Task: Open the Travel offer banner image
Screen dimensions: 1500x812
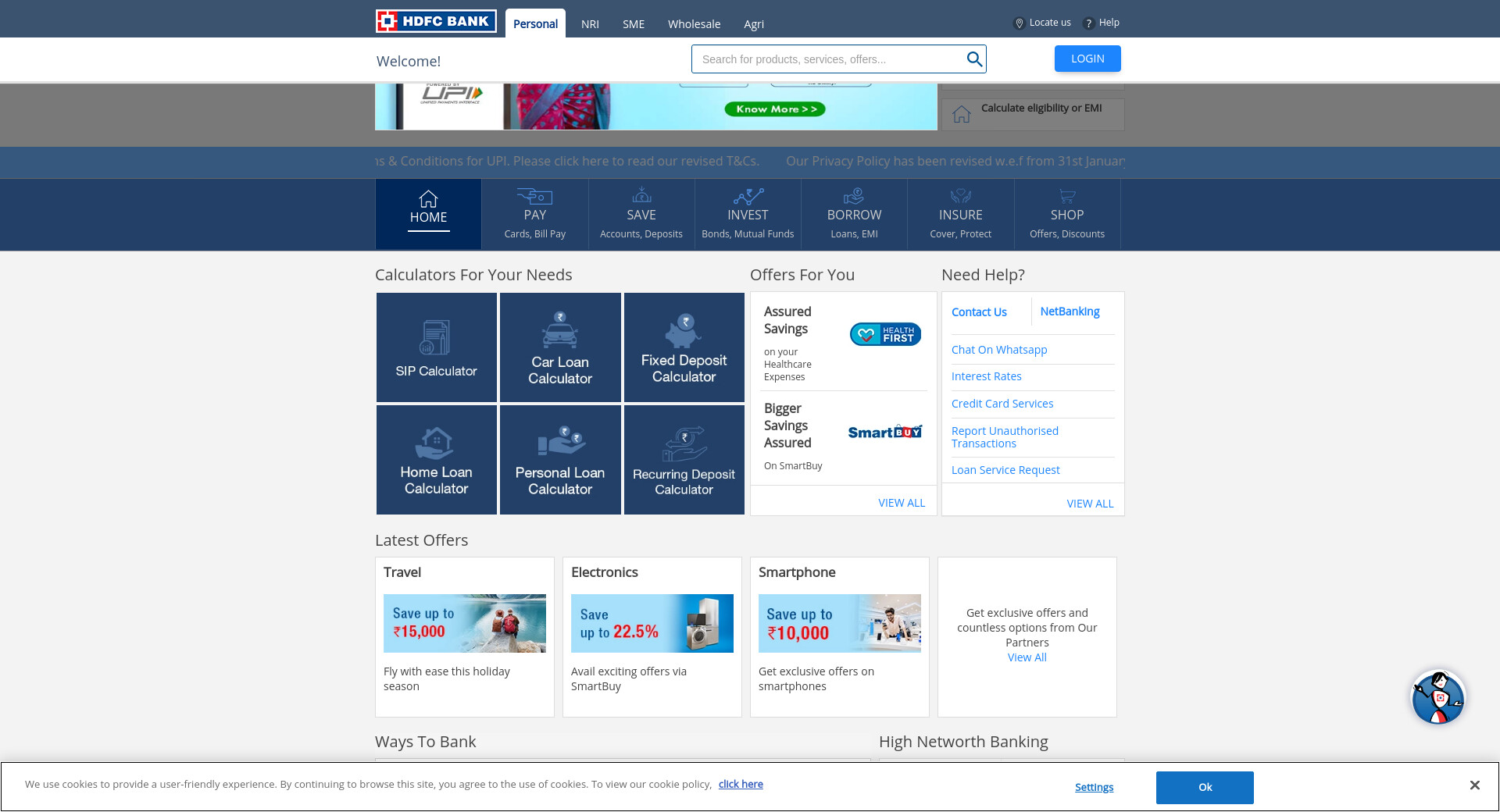Action: [465, 623]
